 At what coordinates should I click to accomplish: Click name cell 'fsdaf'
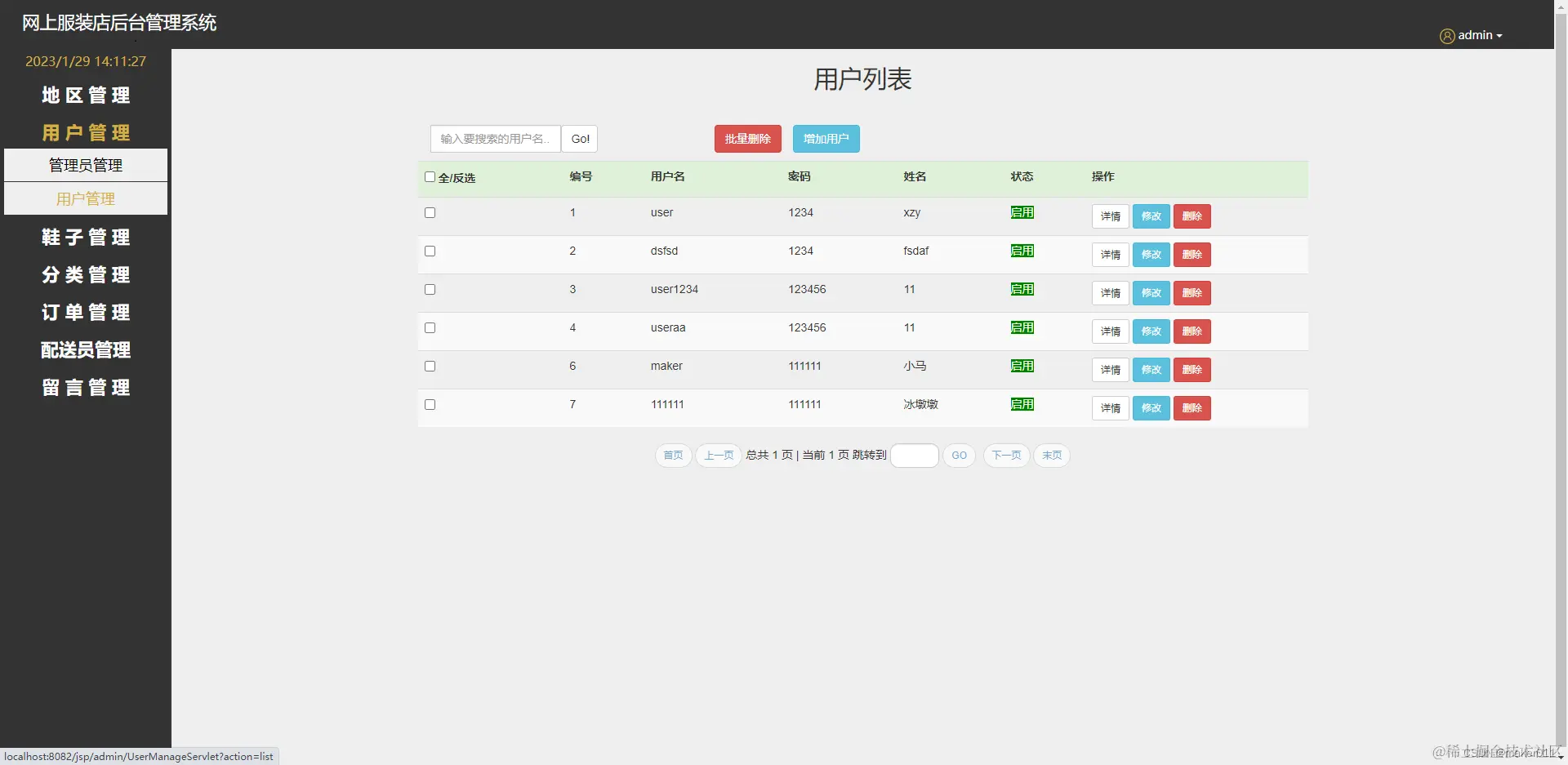pyautogui.click(x=916, y=251)
